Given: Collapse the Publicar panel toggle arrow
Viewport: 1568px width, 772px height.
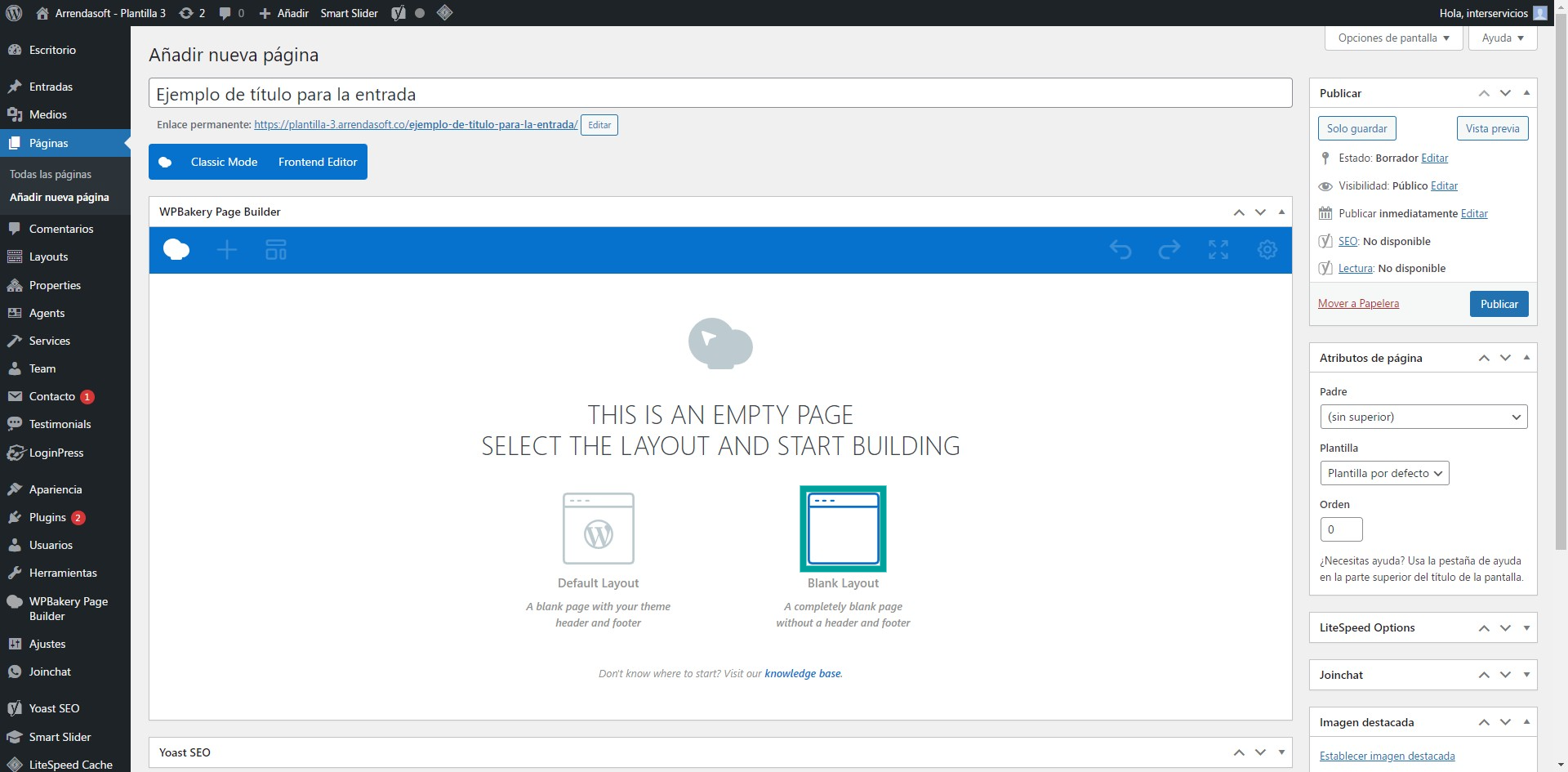Looking at the screenshot, I should [1526, 93].
